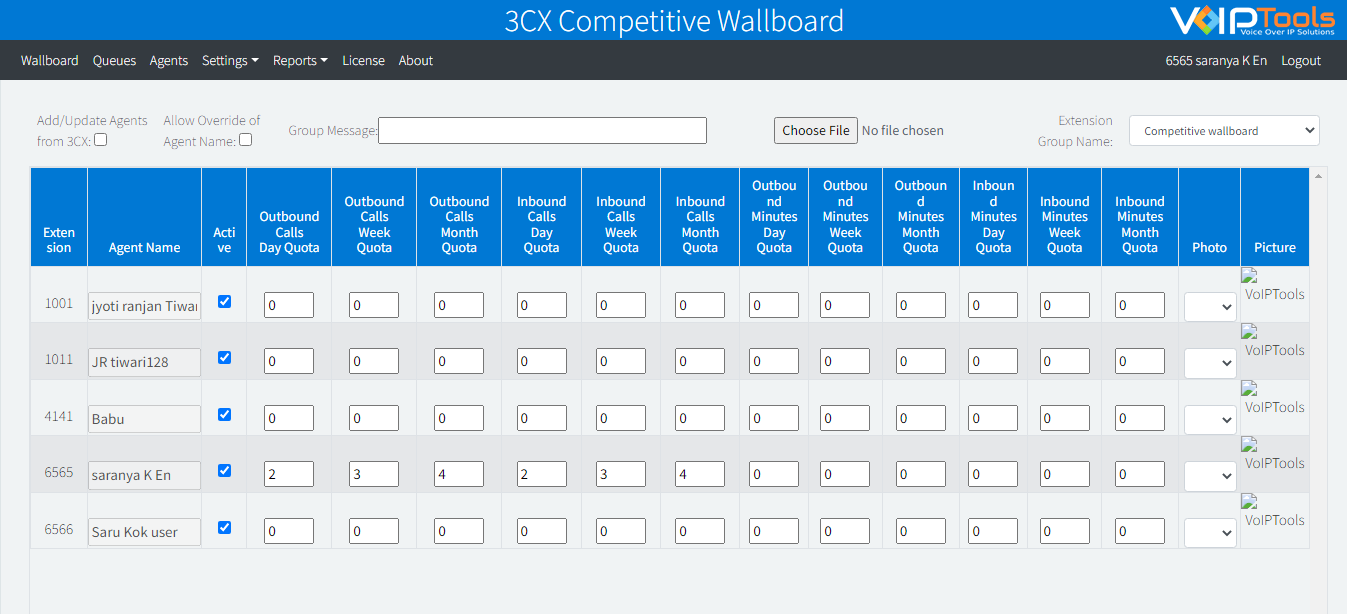Click agent name field saranya K En
Screen dimensions: 1347x614
click(x=144, y=475)
